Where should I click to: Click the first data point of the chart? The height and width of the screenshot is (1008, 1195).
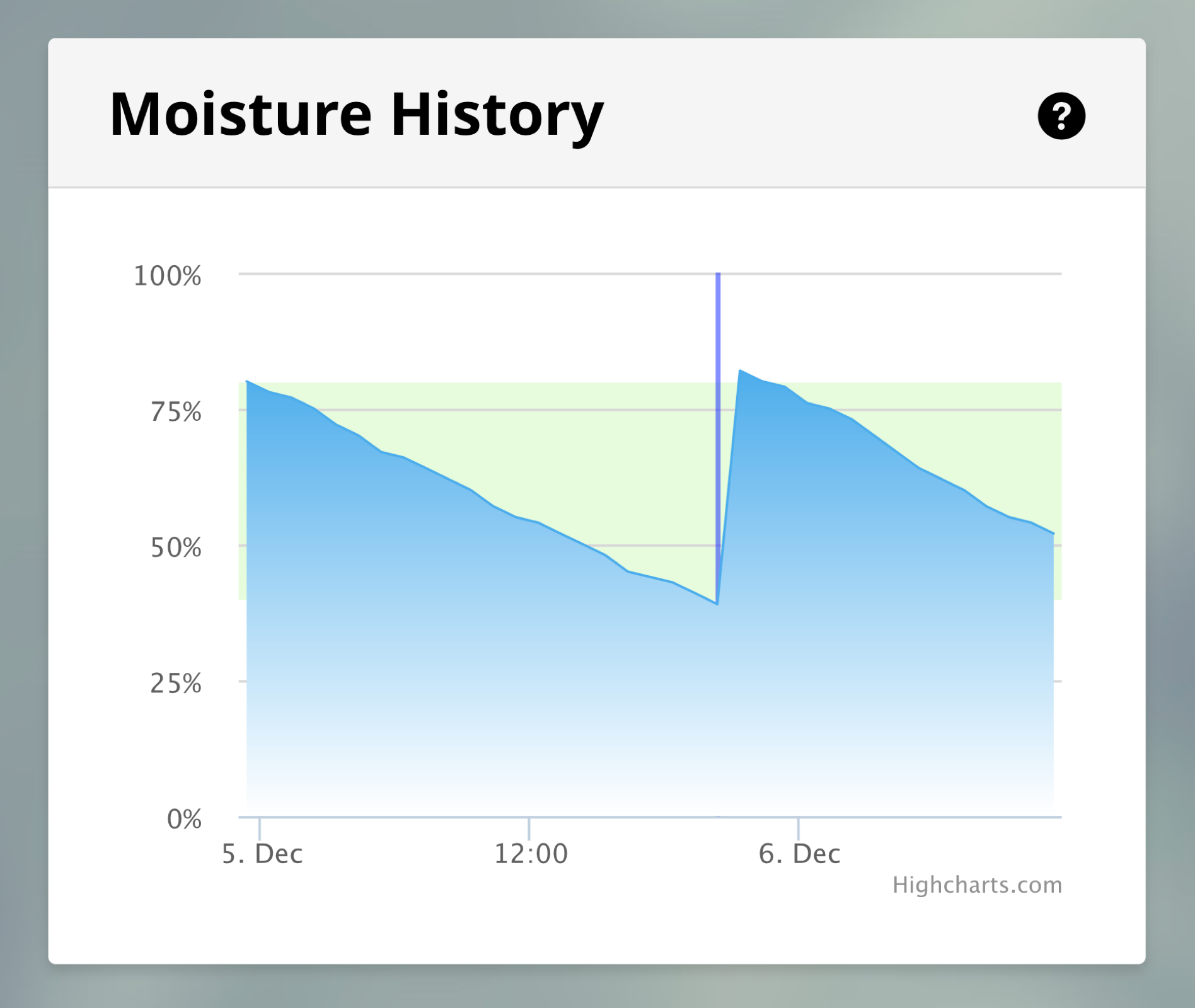point(246,381)
